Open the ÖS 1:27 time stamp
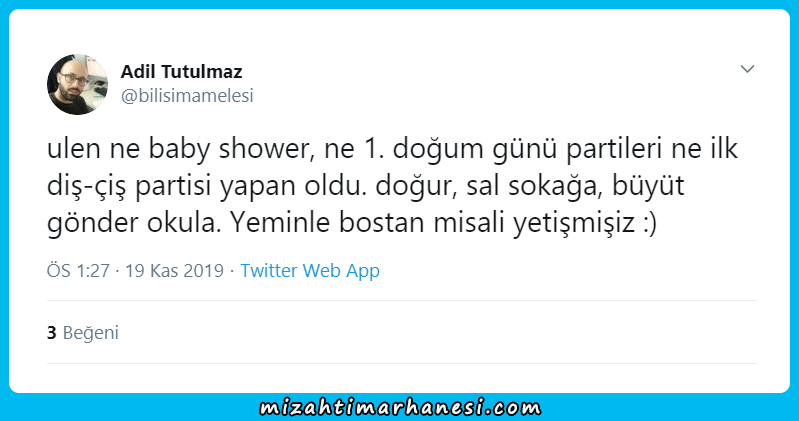Image resolution: width=799 pixels, height=421 pixels. [x=78, y=271]
